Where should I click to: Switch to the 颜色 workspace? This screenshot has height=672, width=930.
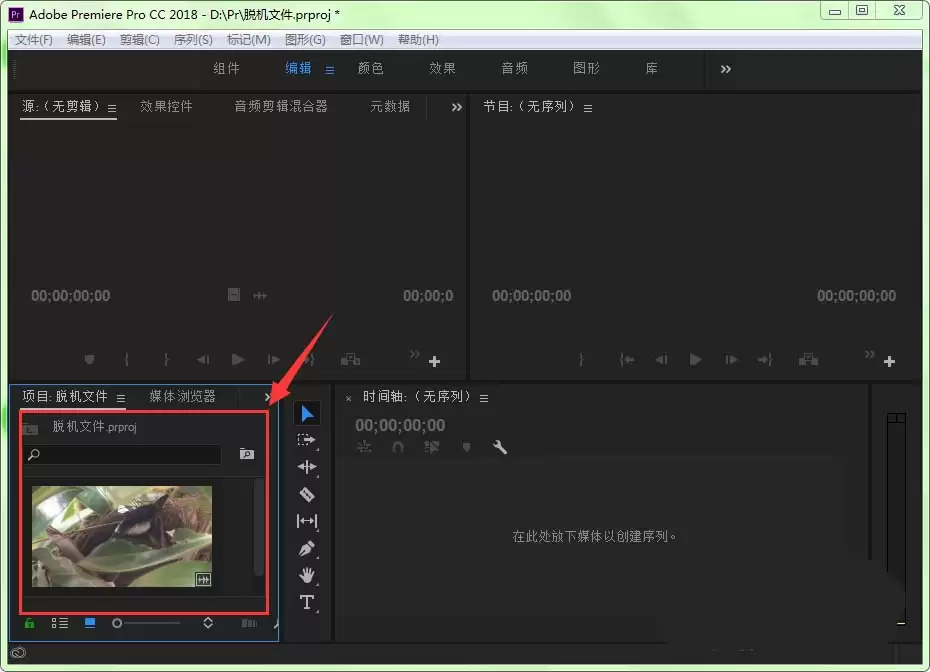coord(371,68)
